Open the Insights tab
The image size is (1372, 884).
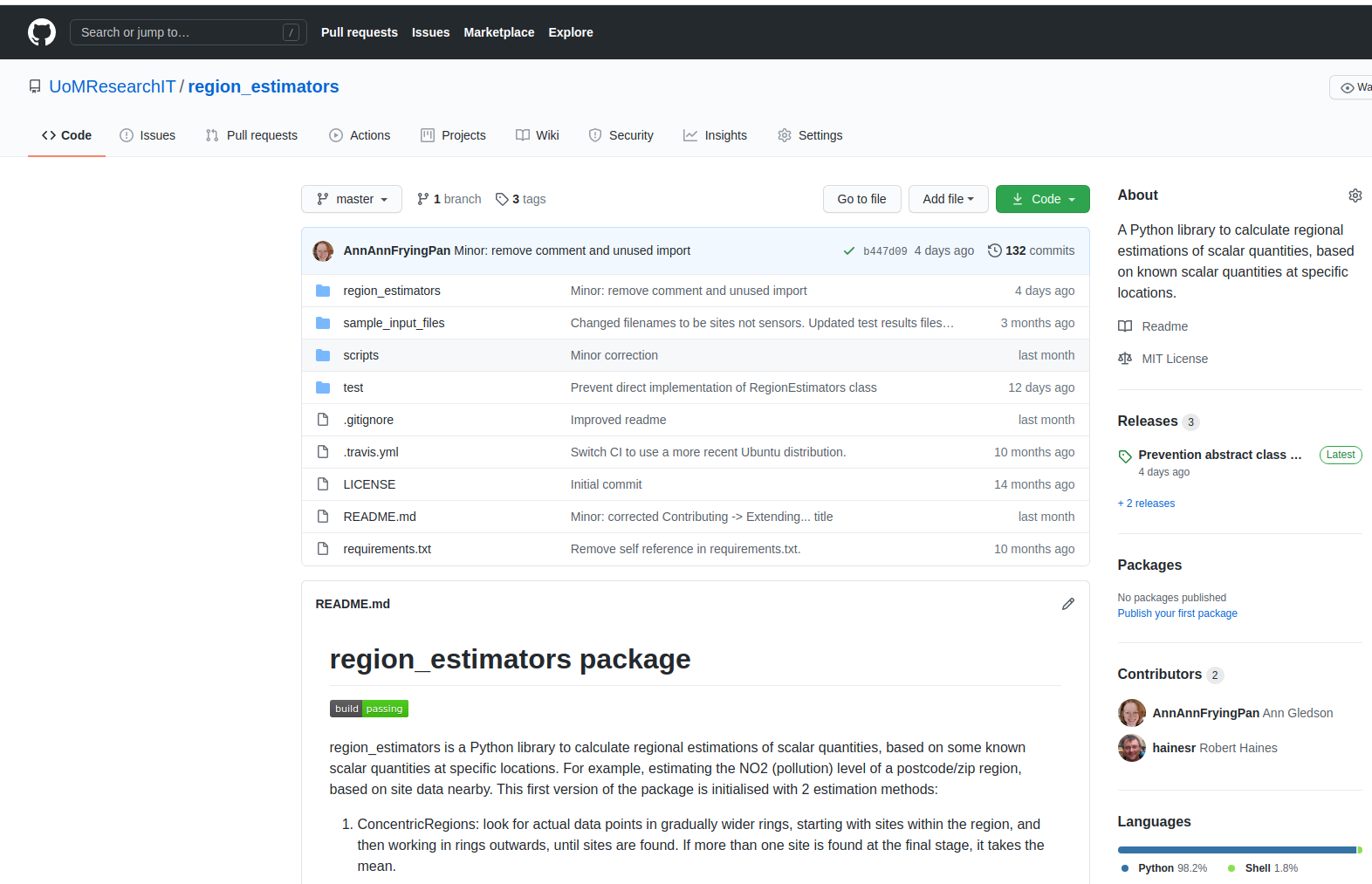tap(715, 135)
